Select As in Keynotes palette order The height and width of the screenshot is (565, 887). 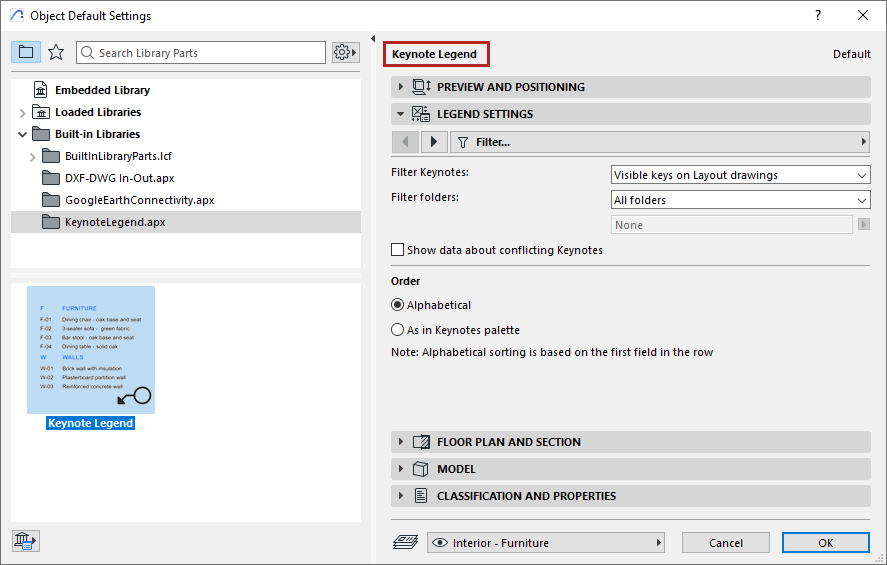coord(398,330)
